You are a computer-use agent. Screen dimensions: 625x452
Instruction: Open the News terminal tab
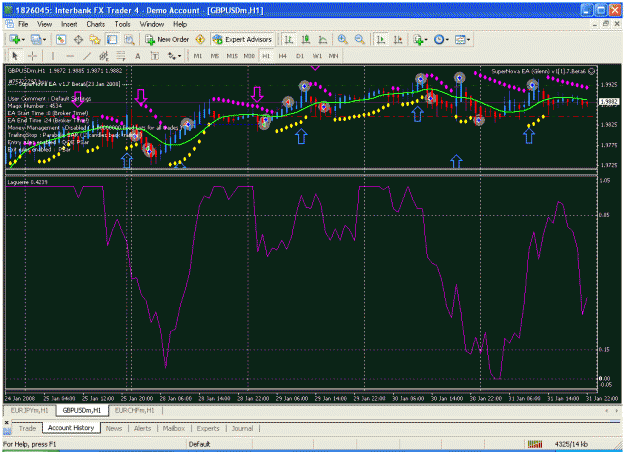click(x=114, y=428)
